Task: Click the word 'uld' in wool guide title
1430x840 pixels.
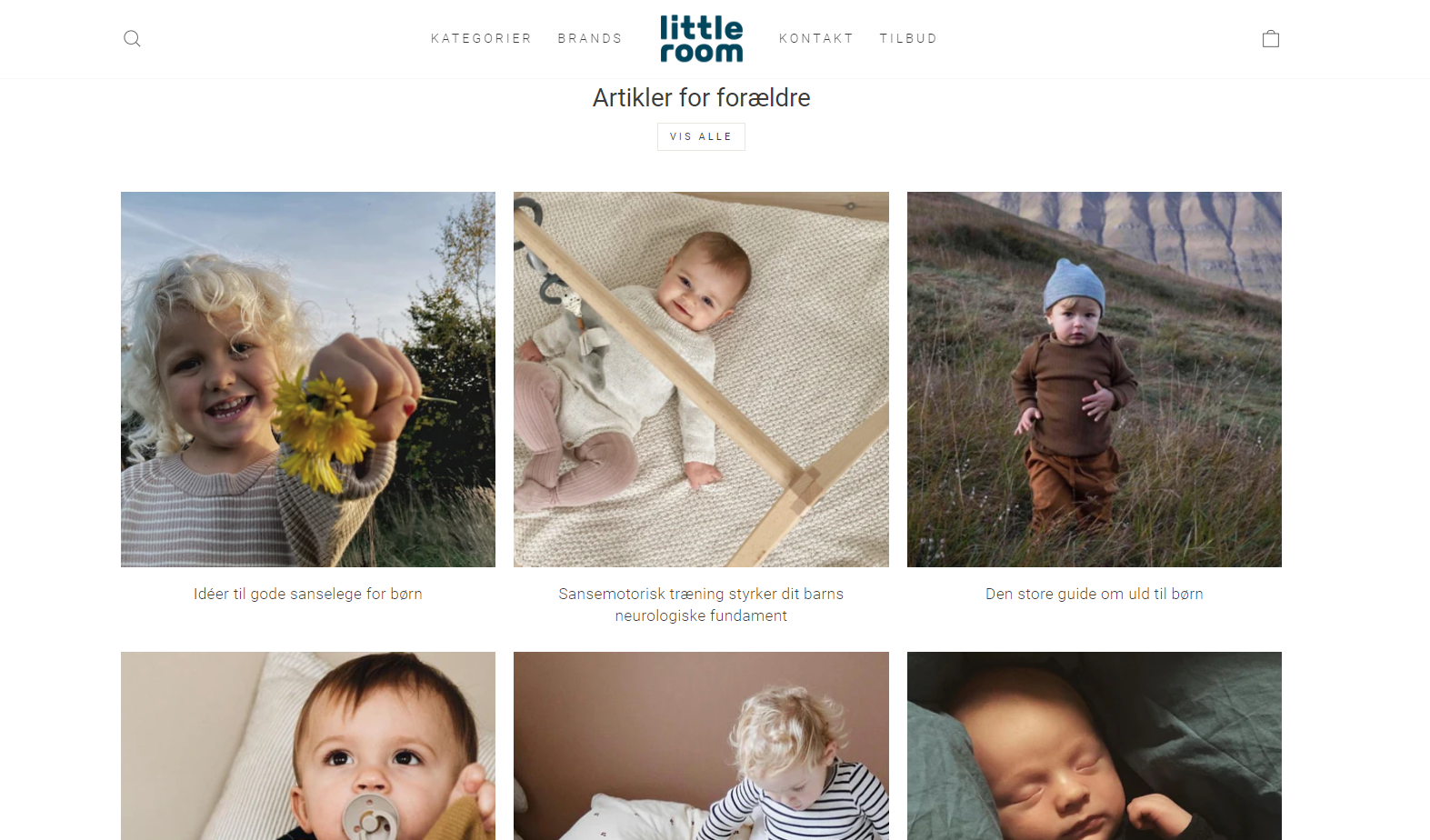Action: tap(1139, 594)
